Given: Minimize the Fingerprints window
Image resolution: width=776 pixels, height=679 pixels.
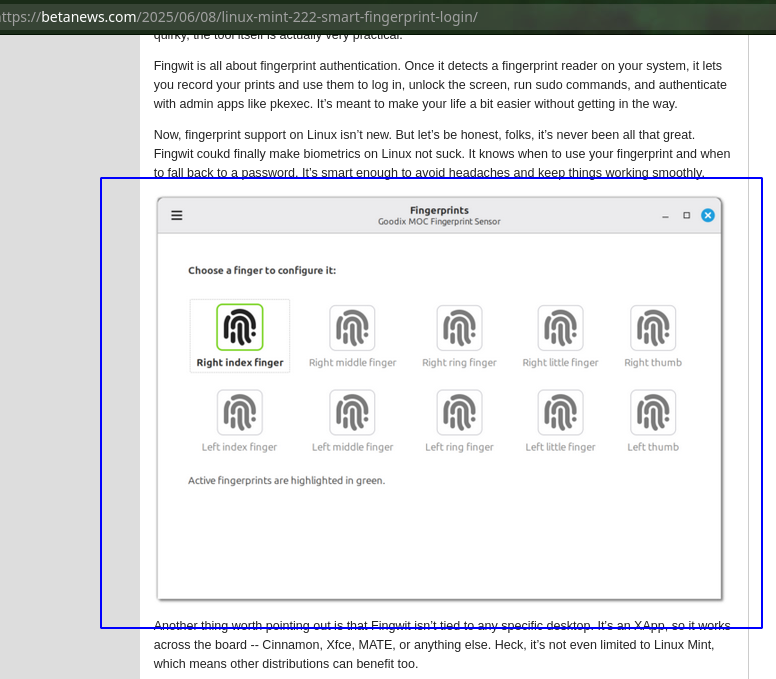Looking at the screenshot, I should [665, 217].
